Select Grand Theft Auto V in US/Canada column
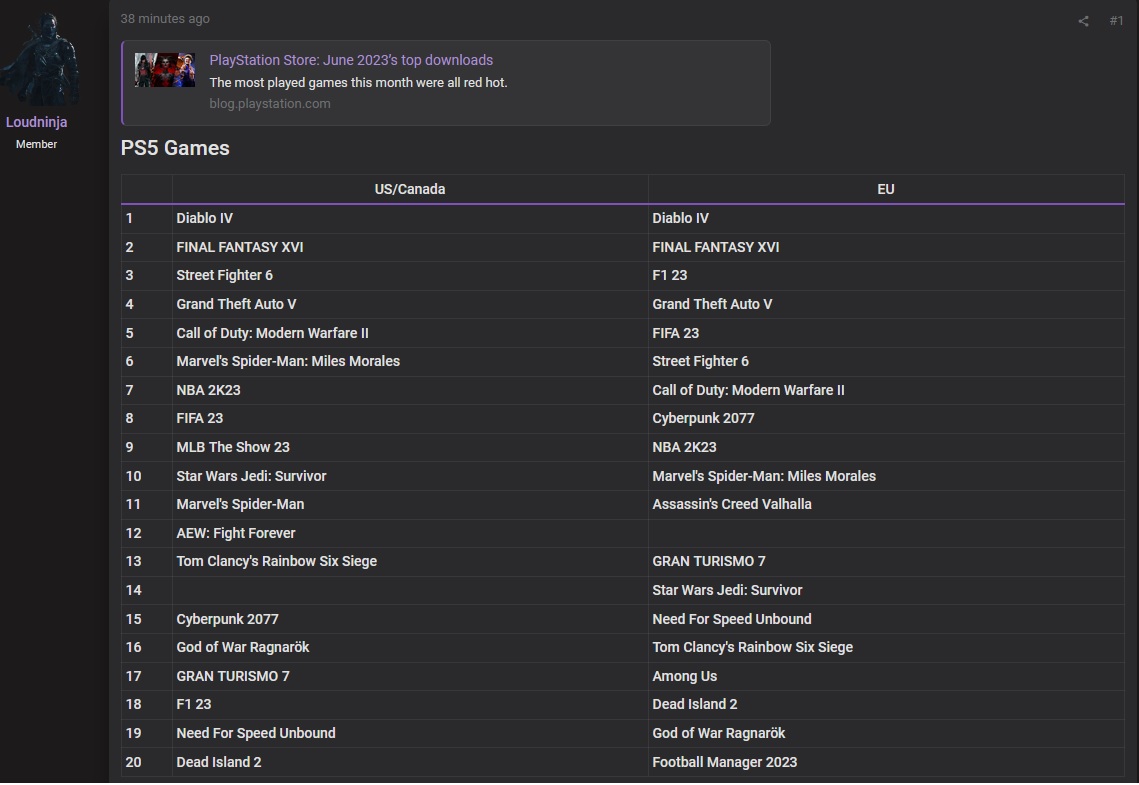 (236, 305)
